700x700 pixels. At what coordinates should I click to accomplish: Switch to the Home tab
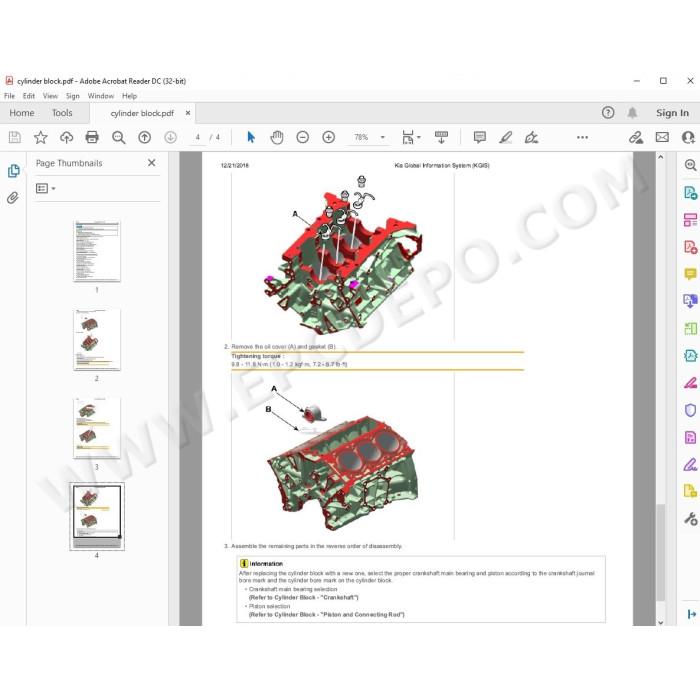point(22,113)
